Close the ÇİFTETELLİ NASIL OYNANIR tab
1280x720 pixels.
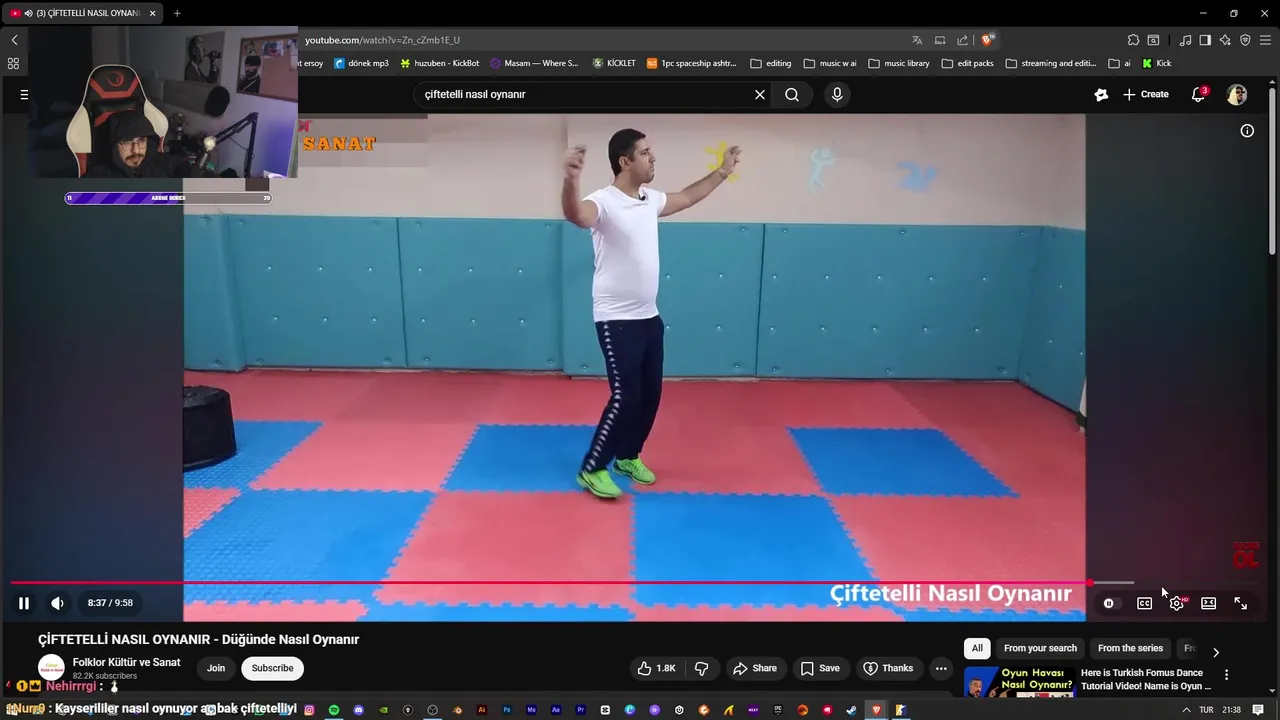click(x=152, y=13)
